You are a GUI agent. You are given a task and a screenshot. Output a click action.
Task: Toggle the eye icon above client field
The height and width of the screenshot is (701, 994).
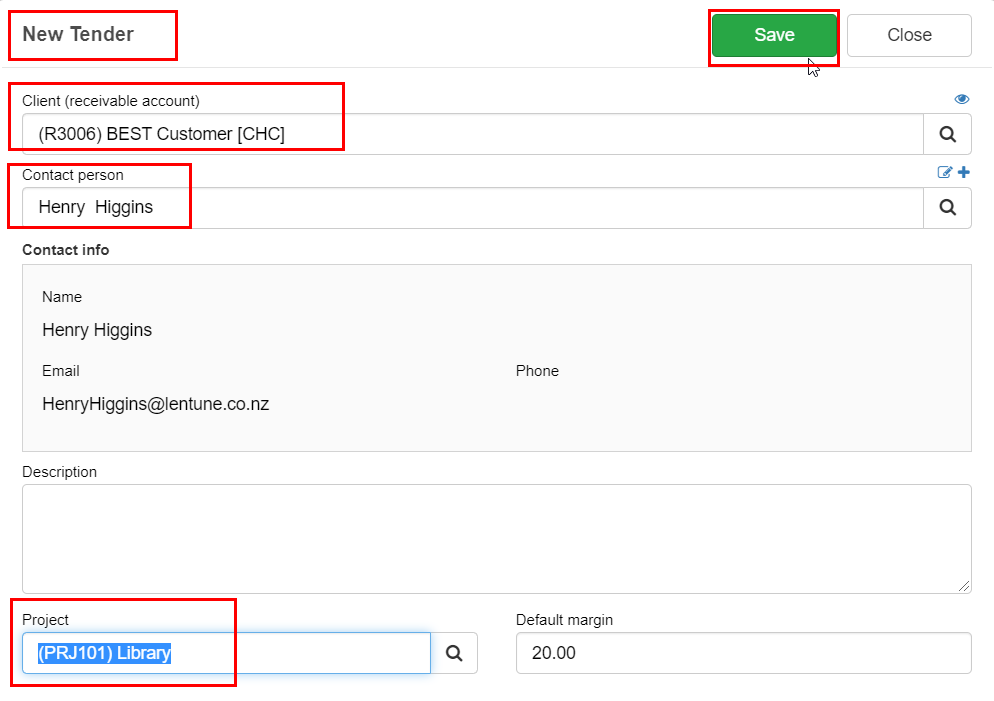pyautogui.click(x=962, y=99)
